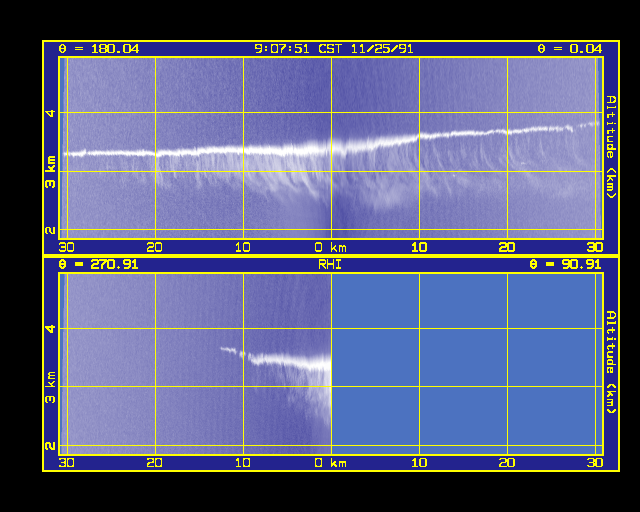Click the blank blue no-data area in the bottom panel

467,363
